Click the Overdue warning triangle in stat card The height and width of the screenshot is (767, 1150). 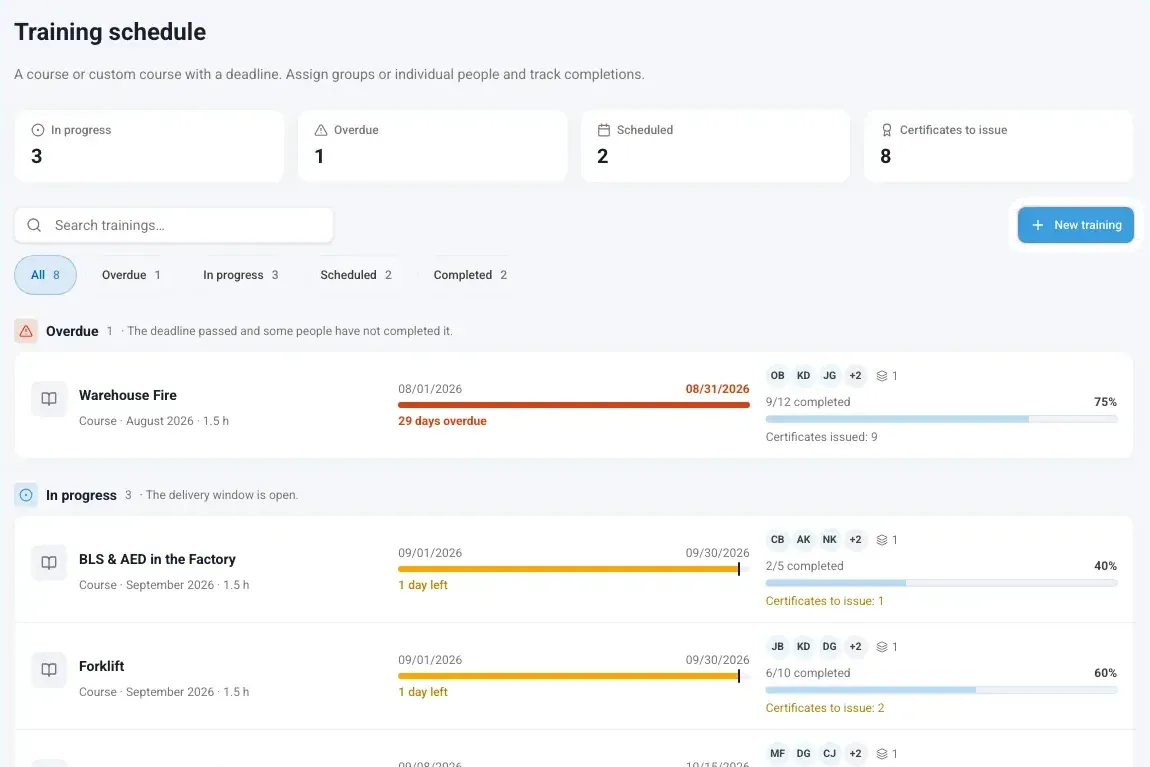(321, 130)
